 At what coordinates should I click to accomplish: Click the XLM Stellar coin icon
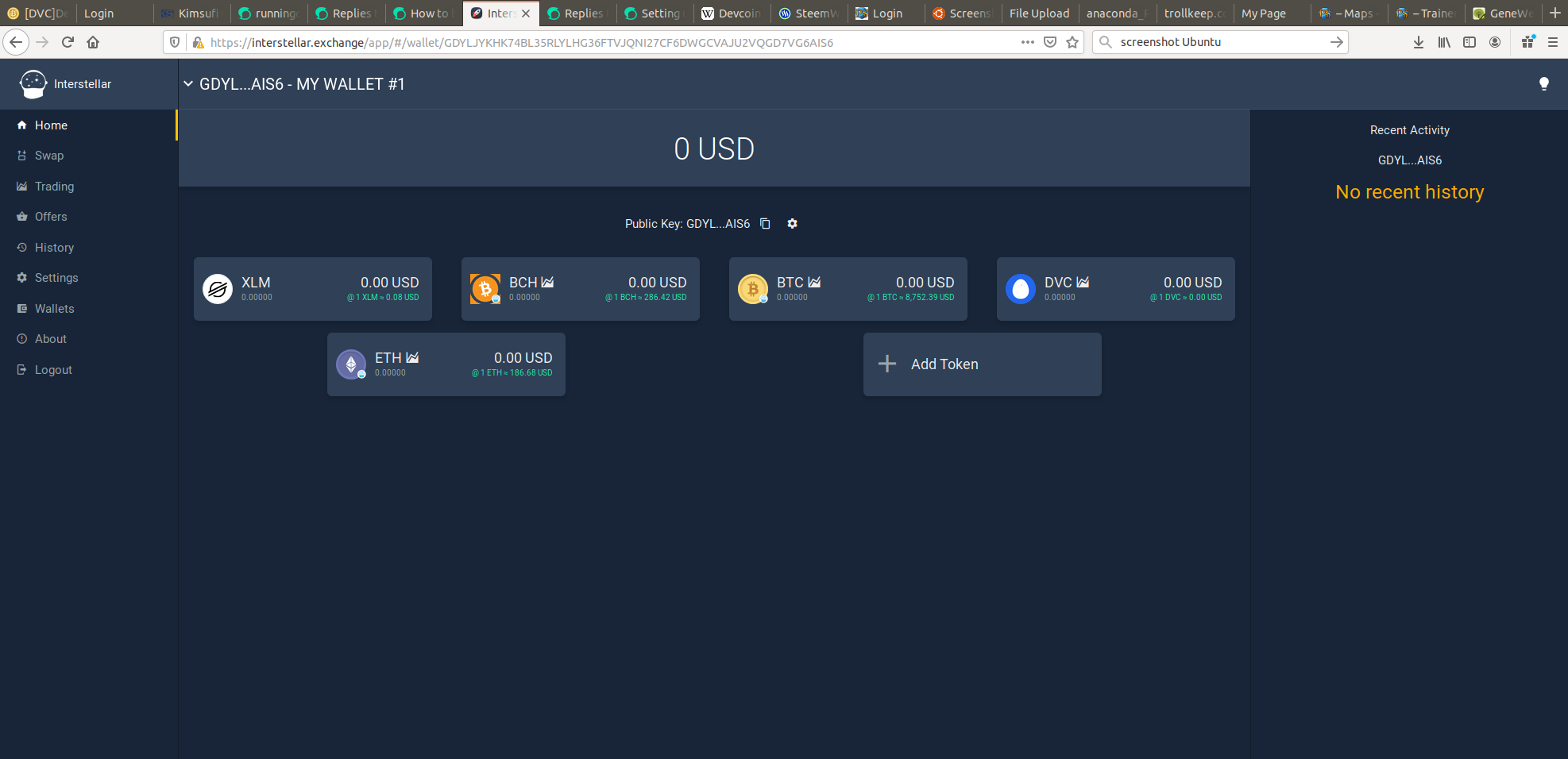218,289
